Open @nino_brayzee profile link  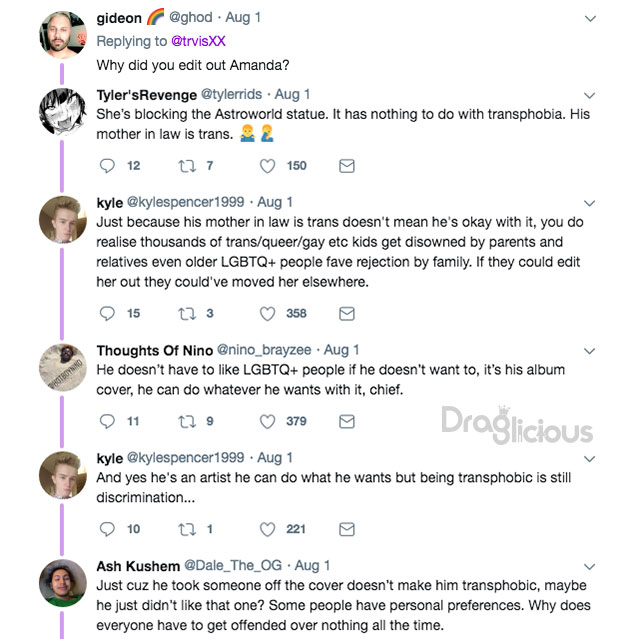coord(264,350)
